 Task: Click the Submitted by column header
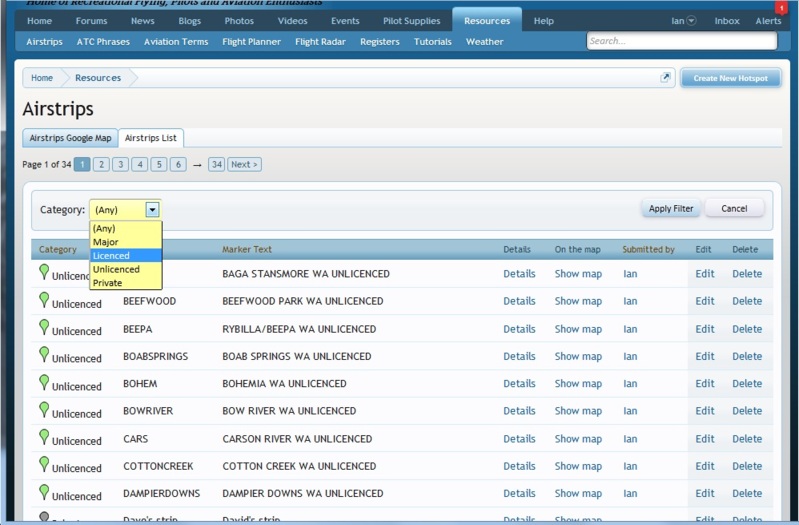coord(648,249)
